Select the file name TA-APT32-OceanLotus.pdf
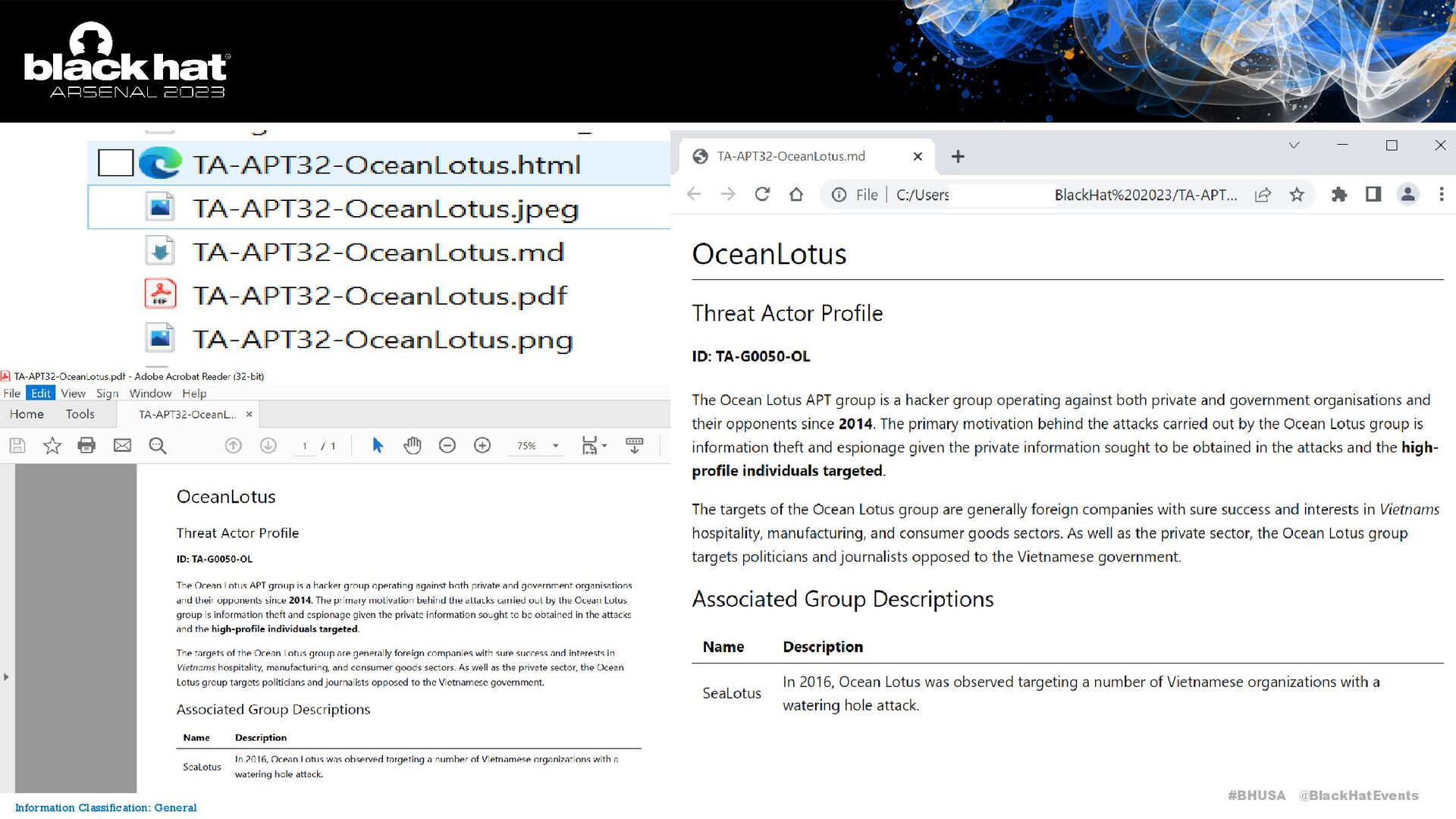The height and width of the screenshot is (819, 1456). coord(380,296)
